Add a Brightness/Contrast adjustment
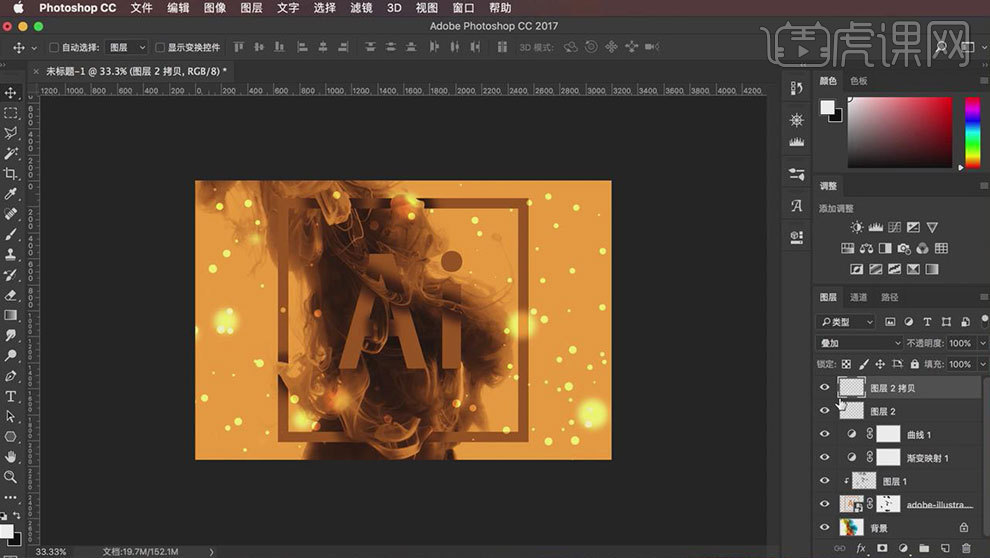Viewport: 990px width, 558px height. (x=856, y=228)
